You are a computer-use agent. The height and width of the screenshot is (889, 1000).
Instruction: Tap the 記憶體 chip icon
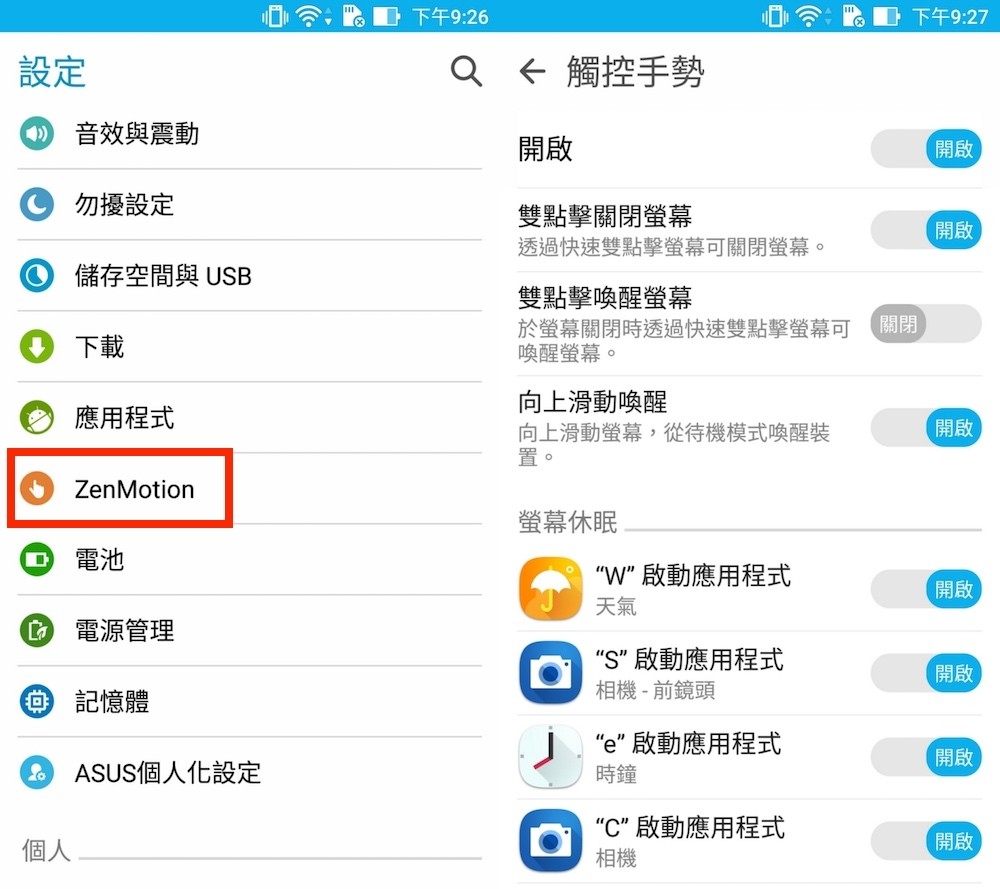[x=37, y=701]
